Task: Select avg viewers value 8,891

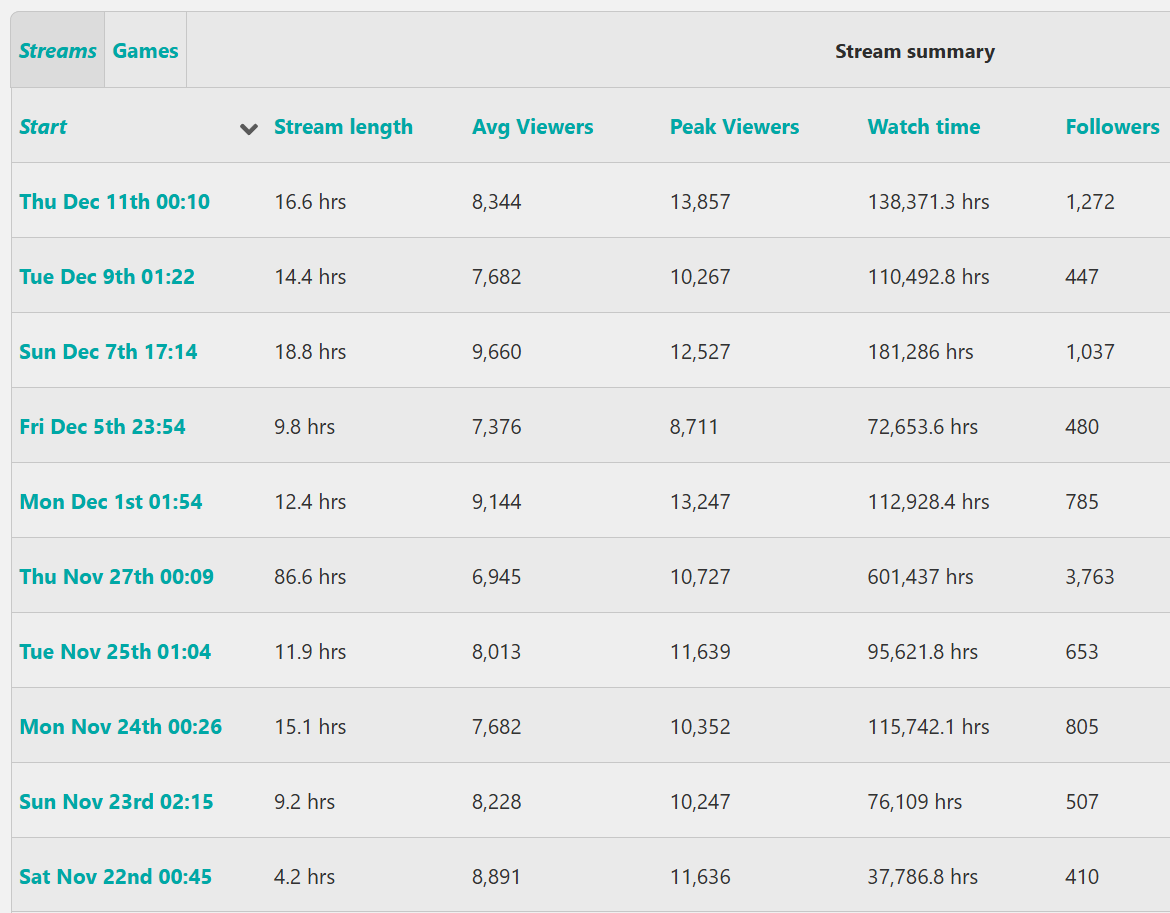Action: pyautogui.click(x=496, y=877)
